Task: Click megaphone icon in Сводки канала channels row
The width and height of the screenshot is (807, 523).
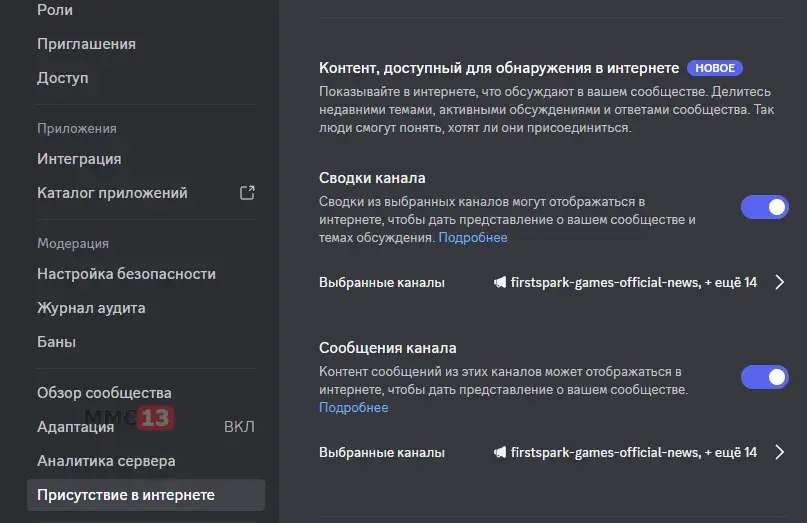Action: (x=500, y=282)
